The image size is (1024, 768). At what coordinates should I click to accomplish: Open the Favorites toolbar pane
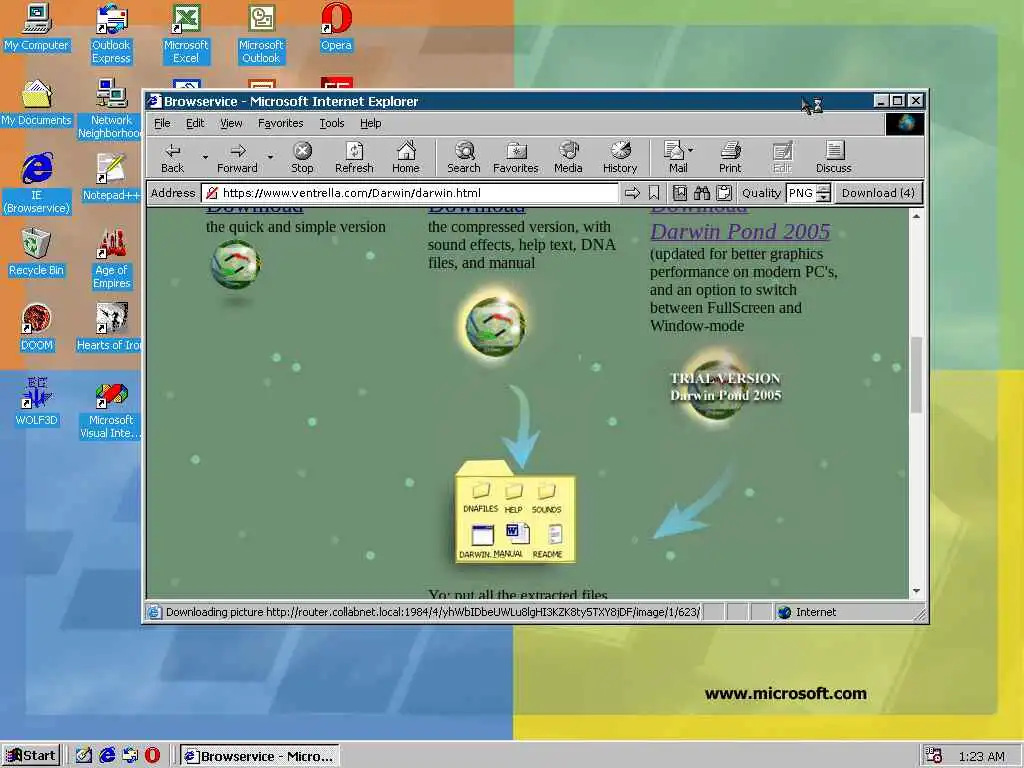coord(516,157)
